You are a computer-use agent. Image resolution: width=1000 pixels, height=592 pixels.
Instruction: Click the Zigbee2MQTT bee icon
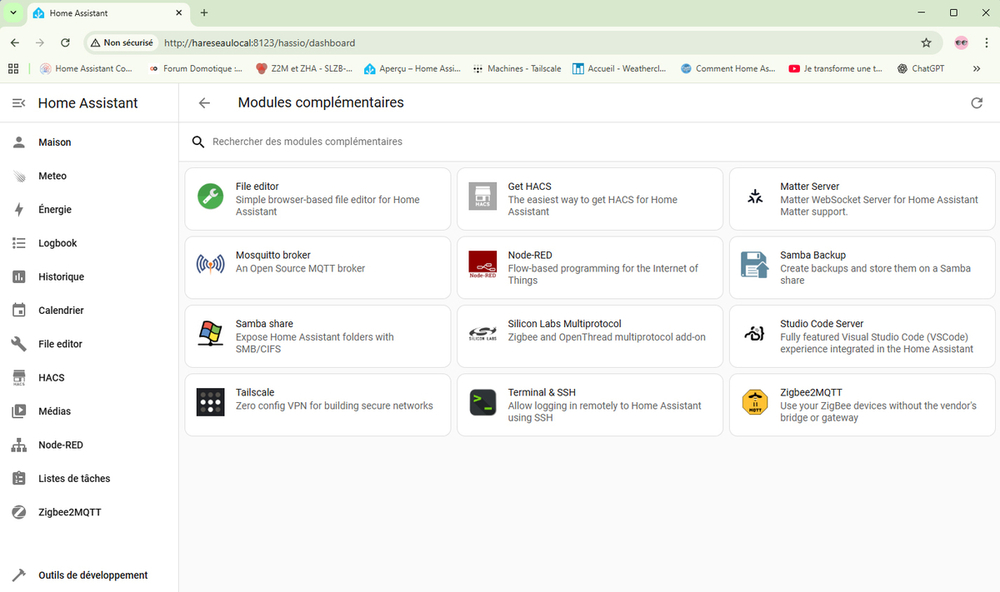(755, 402)
